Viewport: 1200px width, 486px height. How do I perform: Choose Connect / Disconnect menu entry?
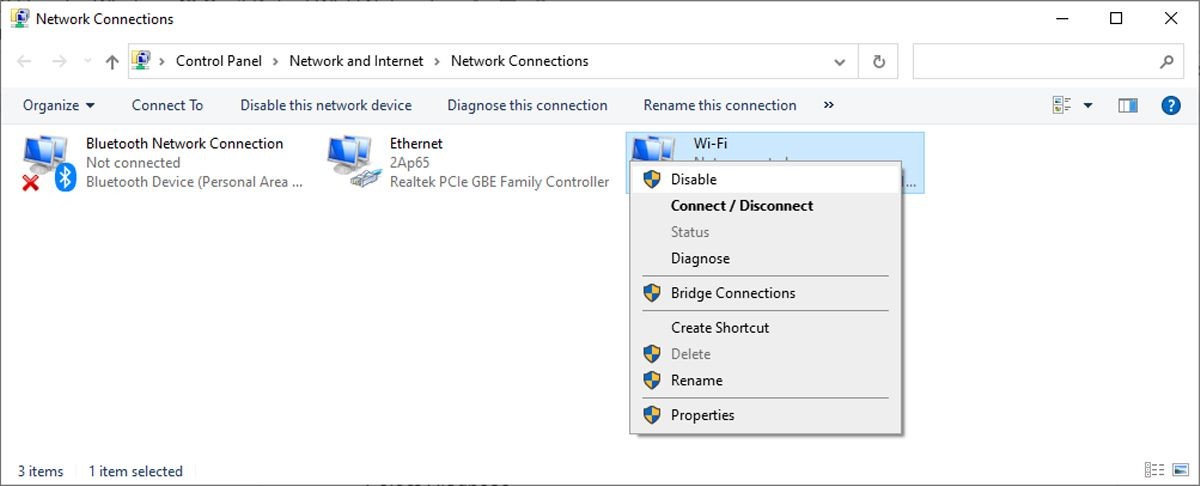point(765,206)
